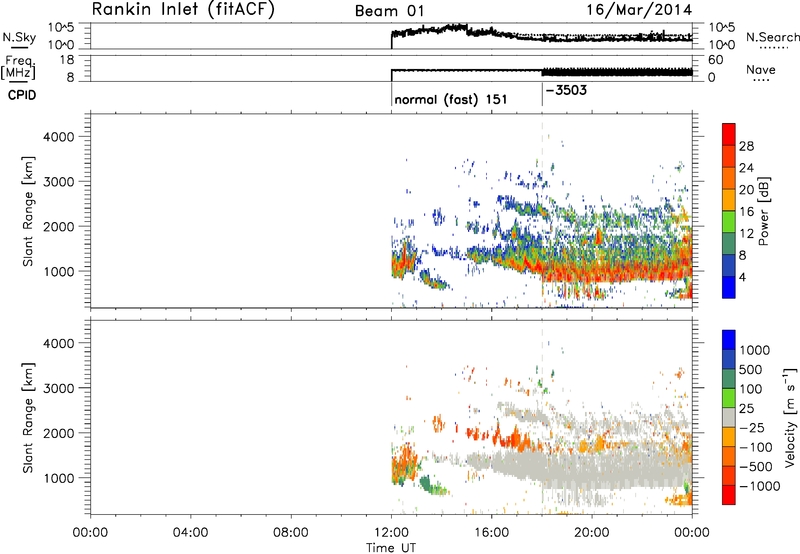Click the '18' frequency axis tick
800x554 pixels.
pyautogui.click(x=67, y=60)
